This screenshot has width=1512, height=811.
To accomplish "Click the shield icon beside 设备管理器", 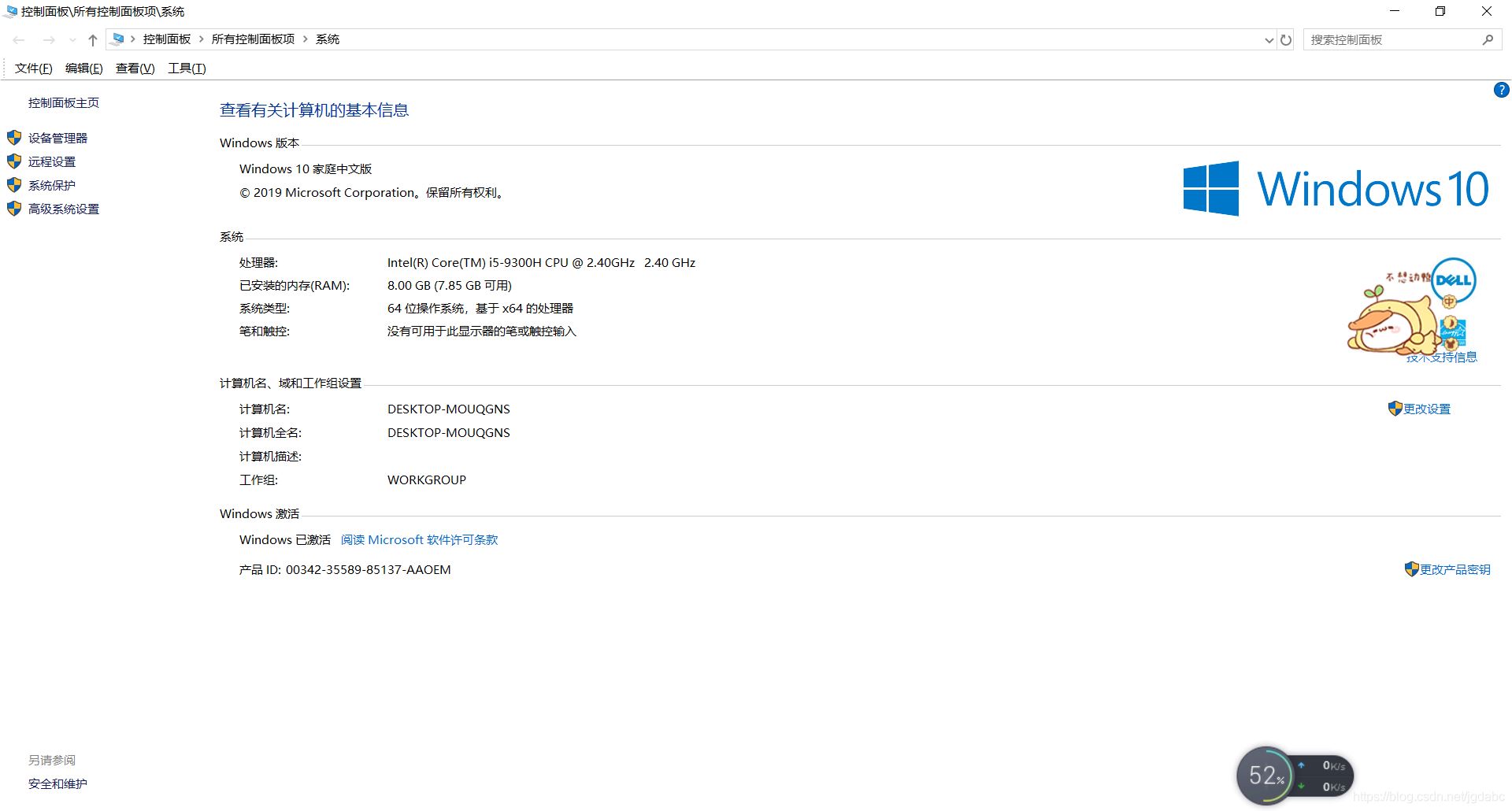I will [x=14, y=138].
